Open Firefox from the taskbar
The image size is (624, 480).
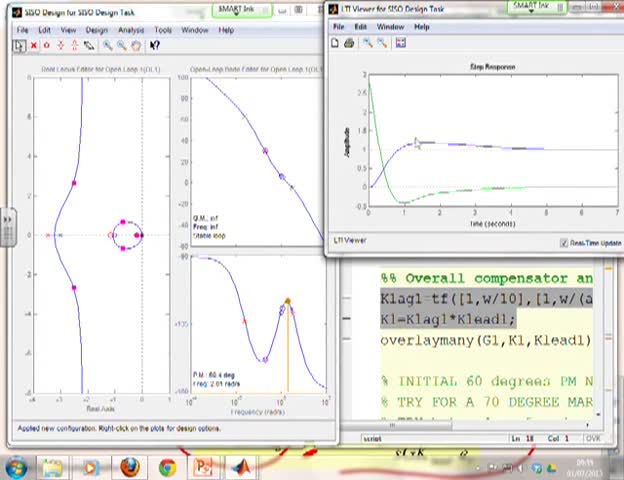point(130,467)
